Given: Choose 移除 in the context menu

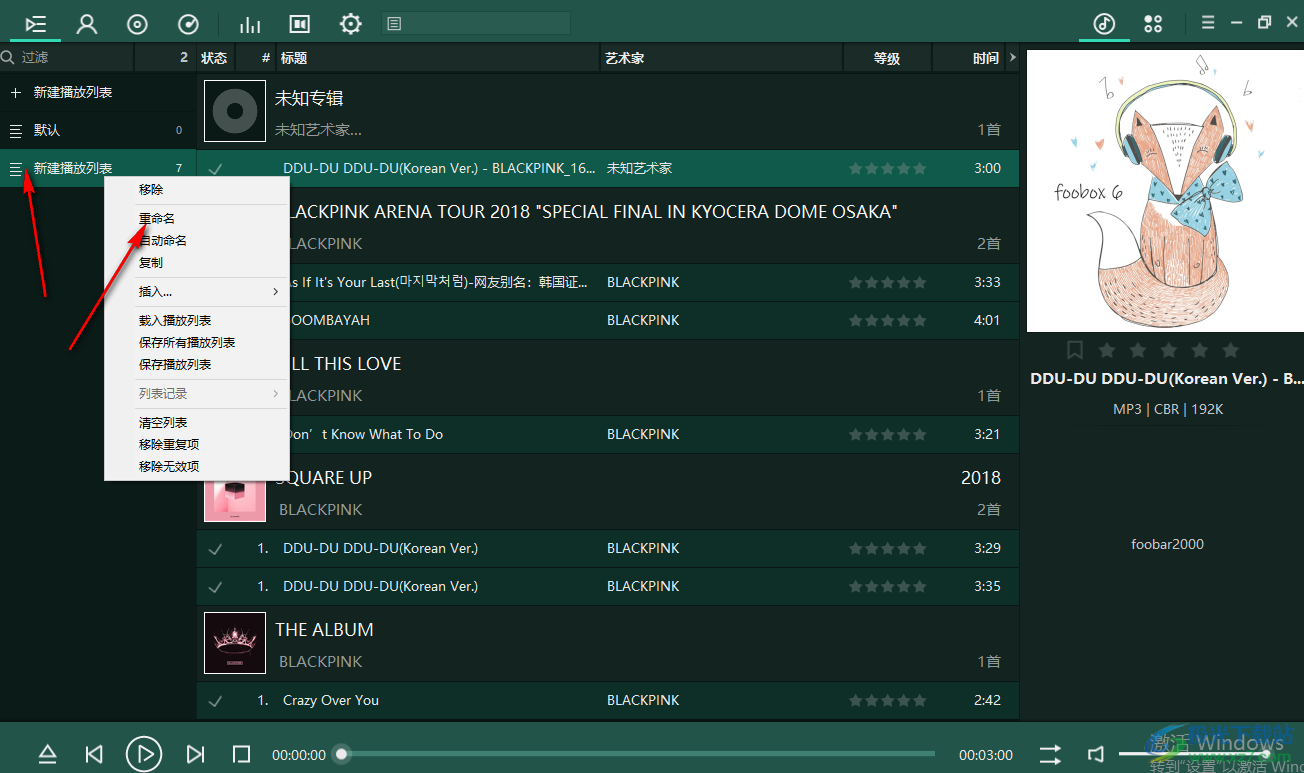Looking at the screenshot, I should (151, 189).
